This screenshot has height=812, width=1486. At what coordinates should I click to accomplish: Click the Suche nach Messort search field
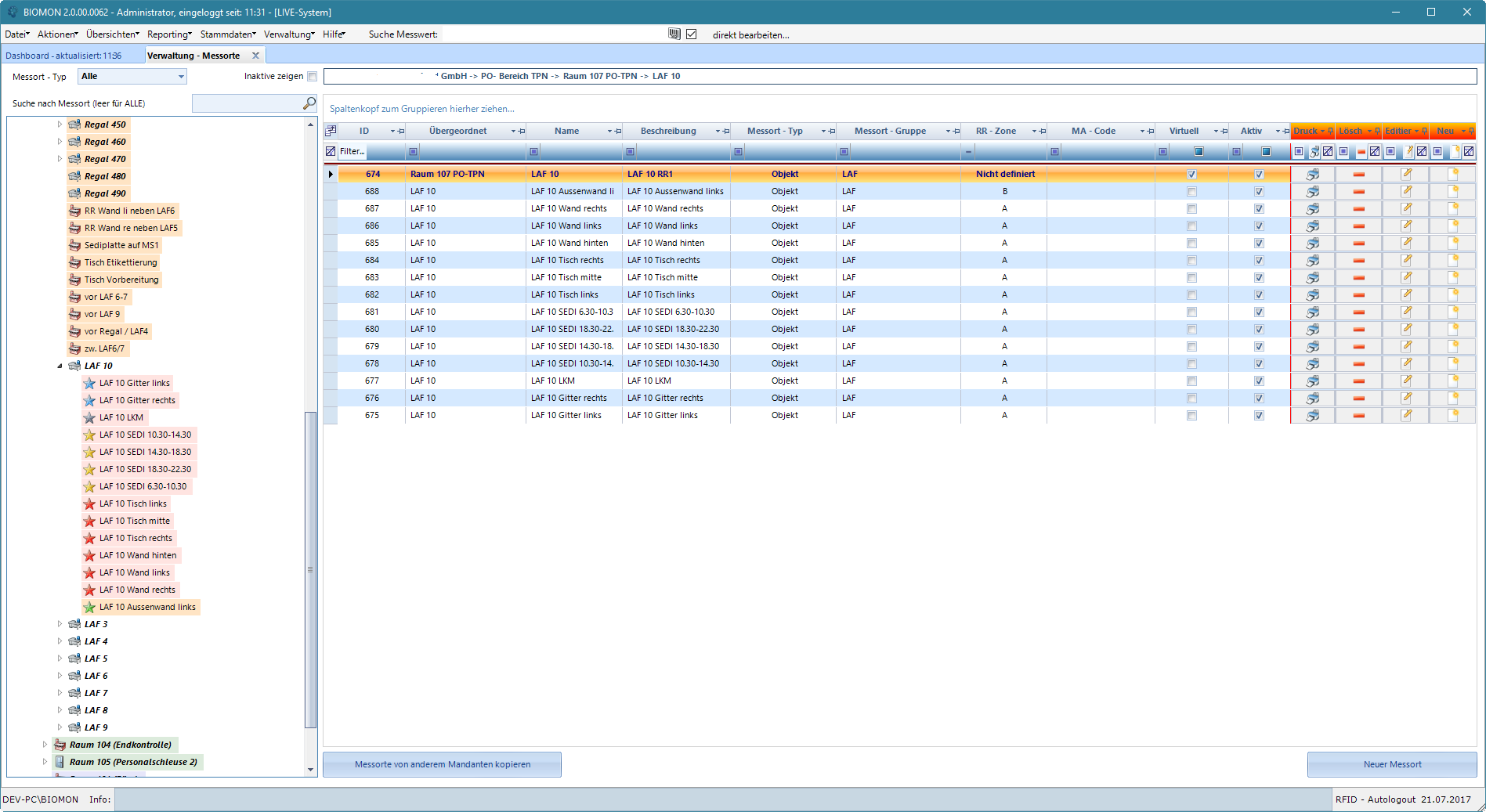pos(247,103)
